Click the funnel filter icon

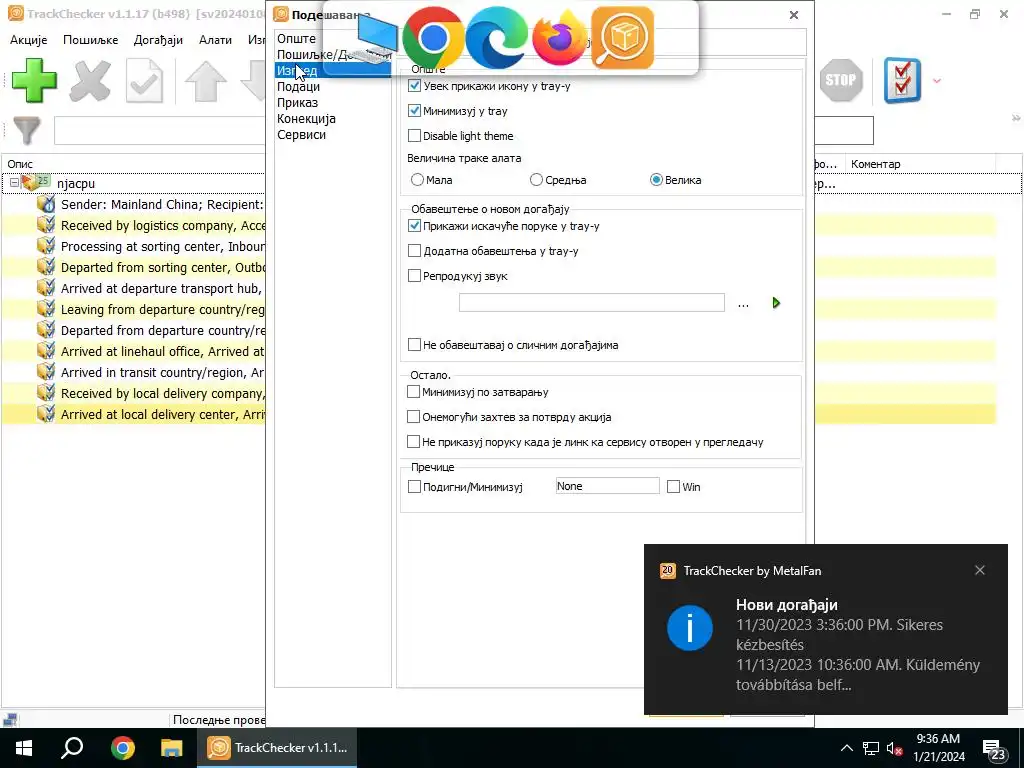tap(27, 131)
